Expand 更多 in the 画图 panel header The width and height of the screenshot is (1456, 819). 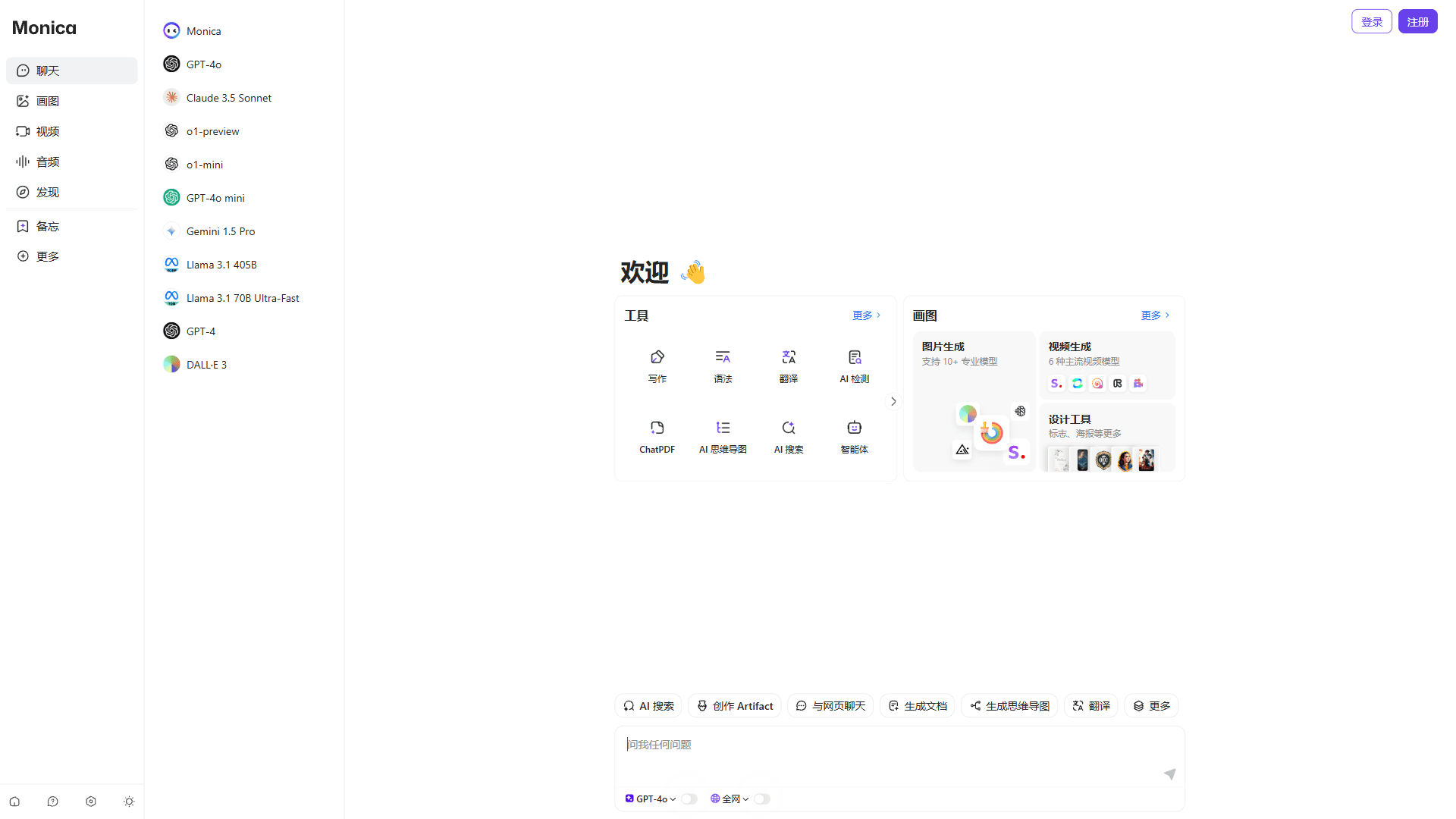1155,315
